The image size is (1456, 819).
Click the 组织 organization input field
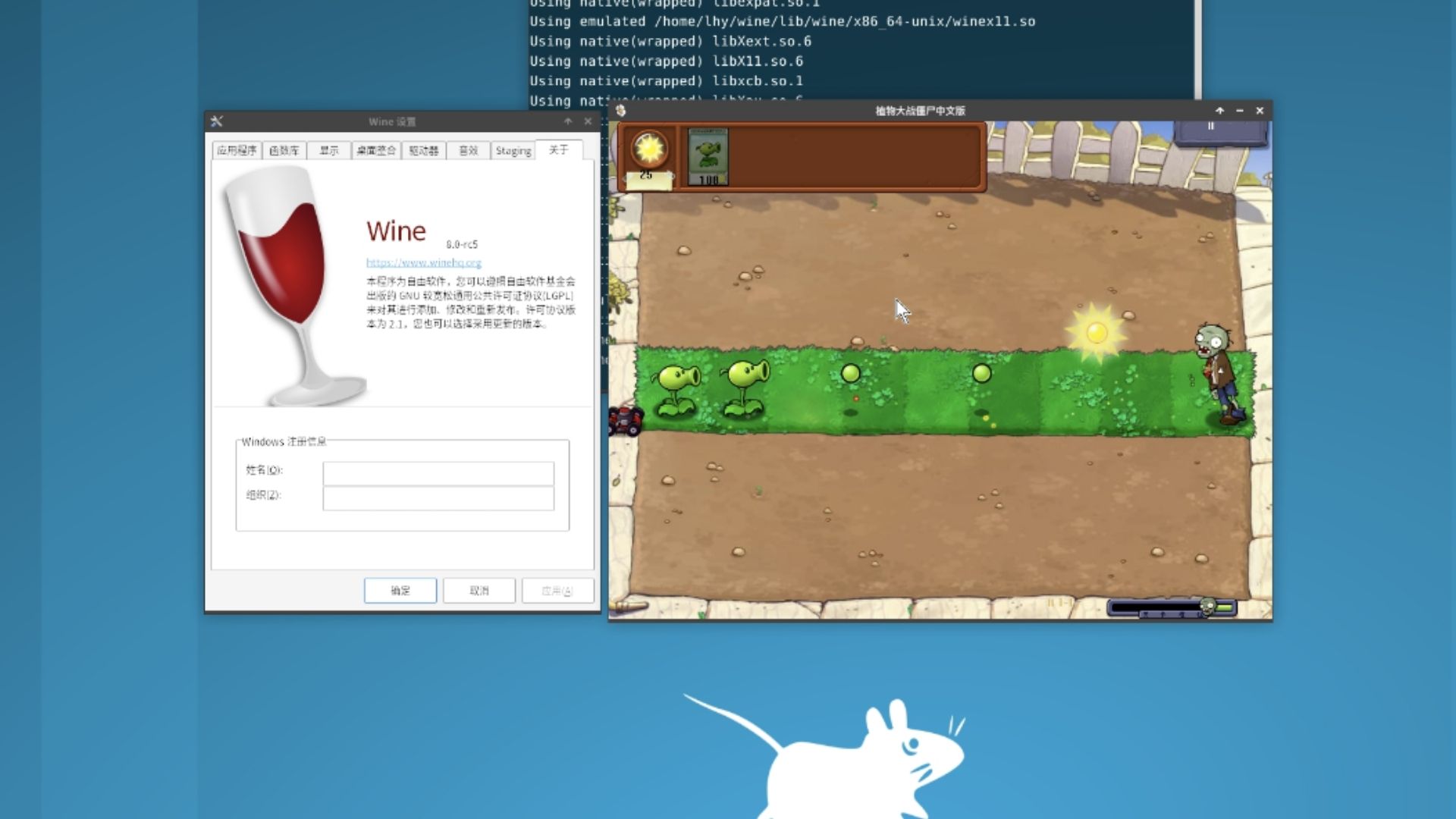click(x=438, y=498)
